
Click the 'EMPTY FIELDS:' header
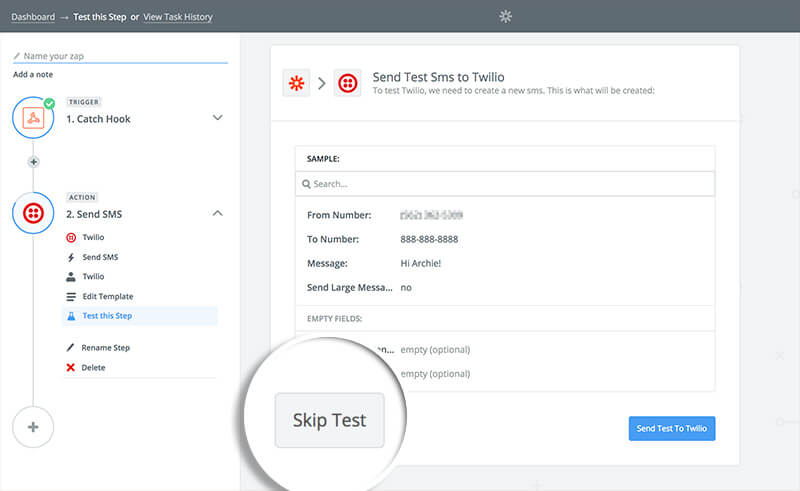(x=335, y=318)
